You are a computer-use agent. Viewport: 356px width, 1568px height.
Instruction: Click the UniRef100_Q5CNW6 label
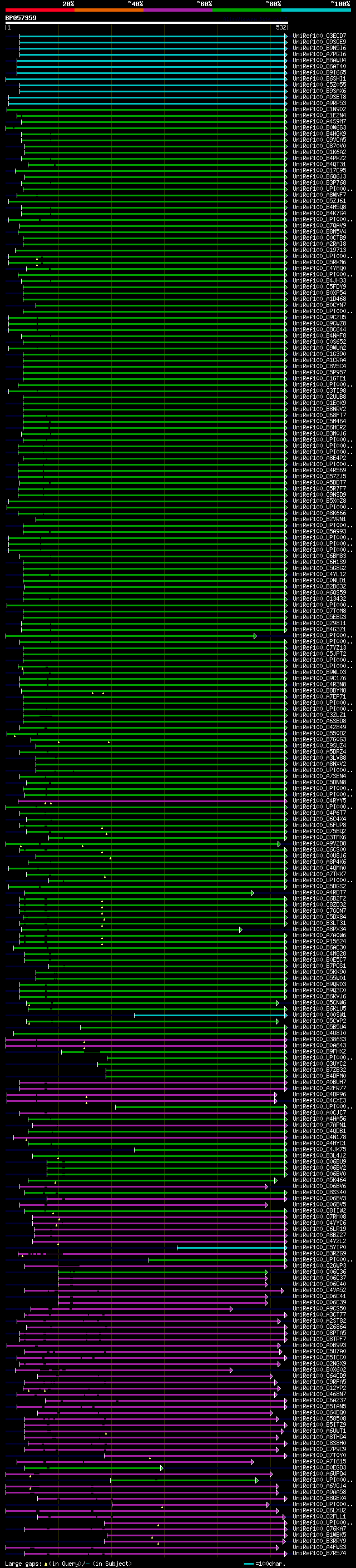tap(319, 1002)
